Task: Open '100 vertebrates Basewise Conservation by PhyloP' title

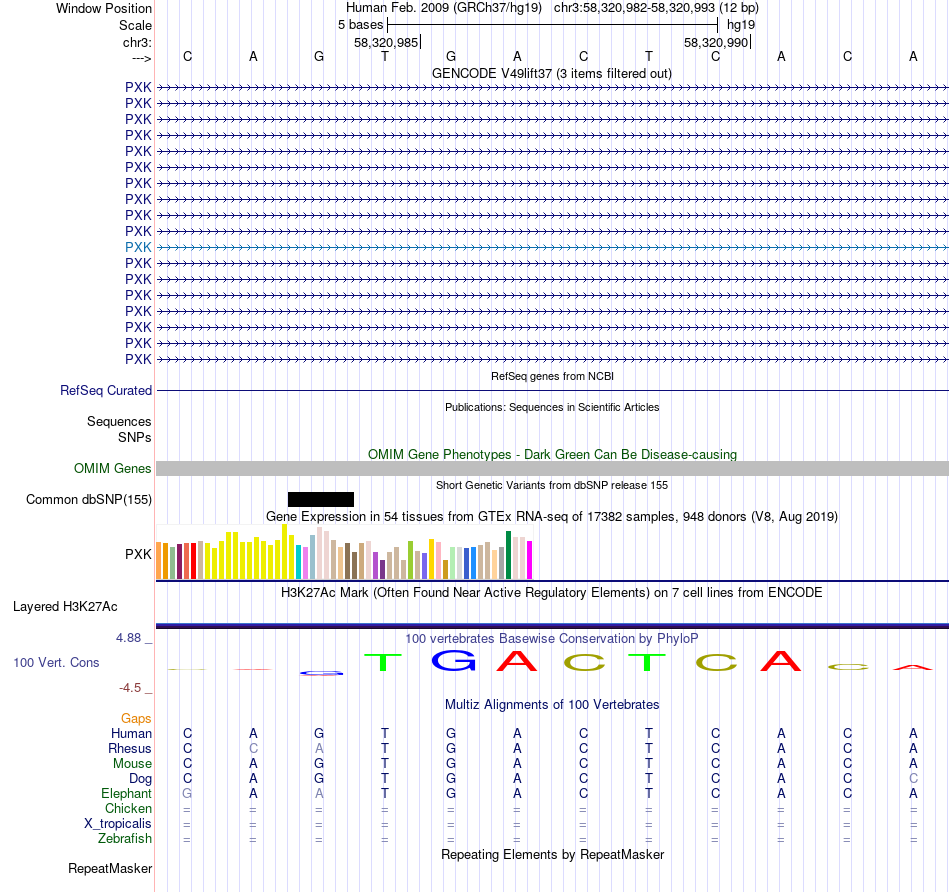Action: (552, 639)
